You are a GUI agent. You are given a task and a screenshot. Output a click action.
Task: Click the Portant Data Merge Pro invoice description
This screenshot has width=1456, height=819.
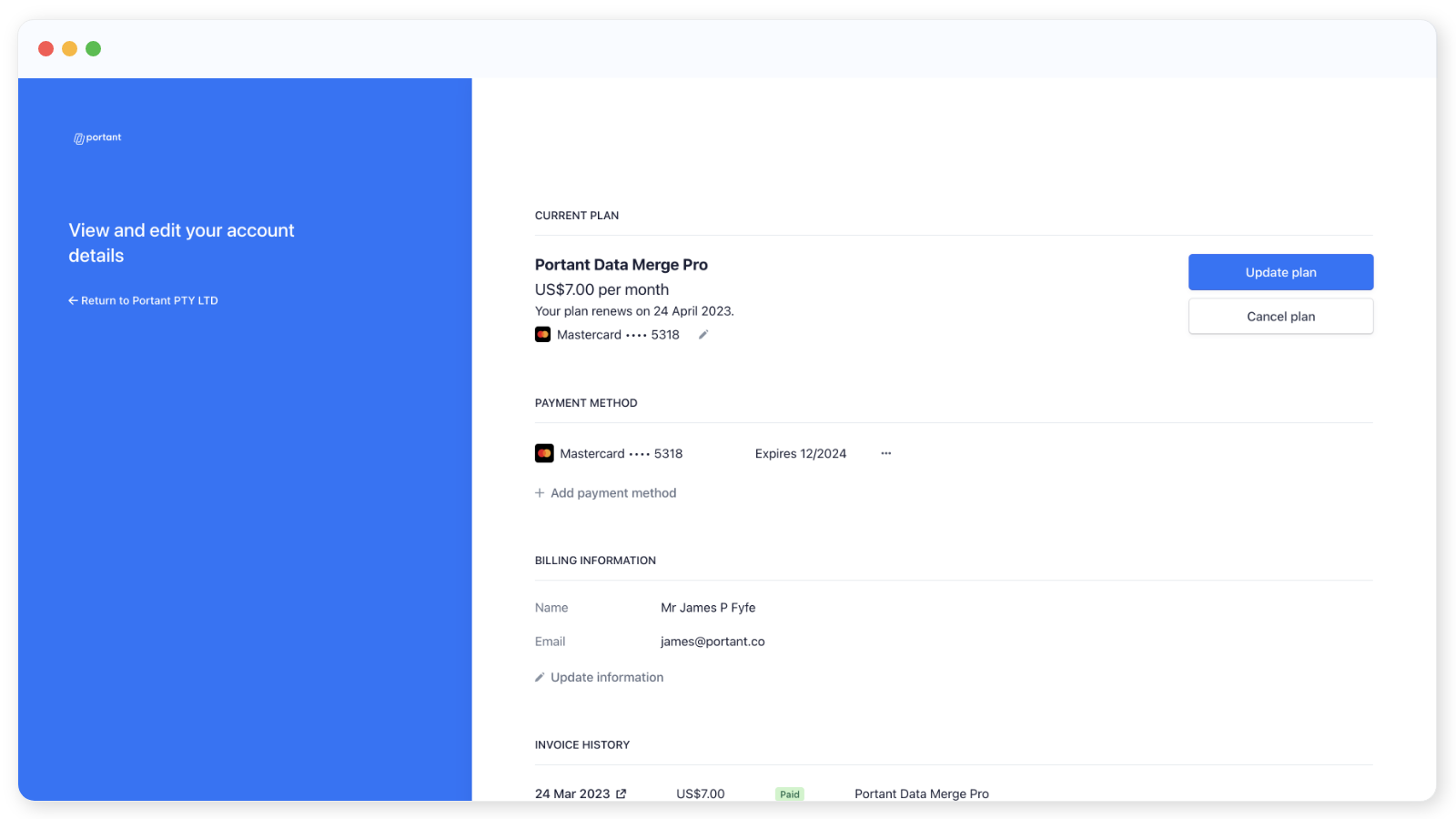click(921, 794)
